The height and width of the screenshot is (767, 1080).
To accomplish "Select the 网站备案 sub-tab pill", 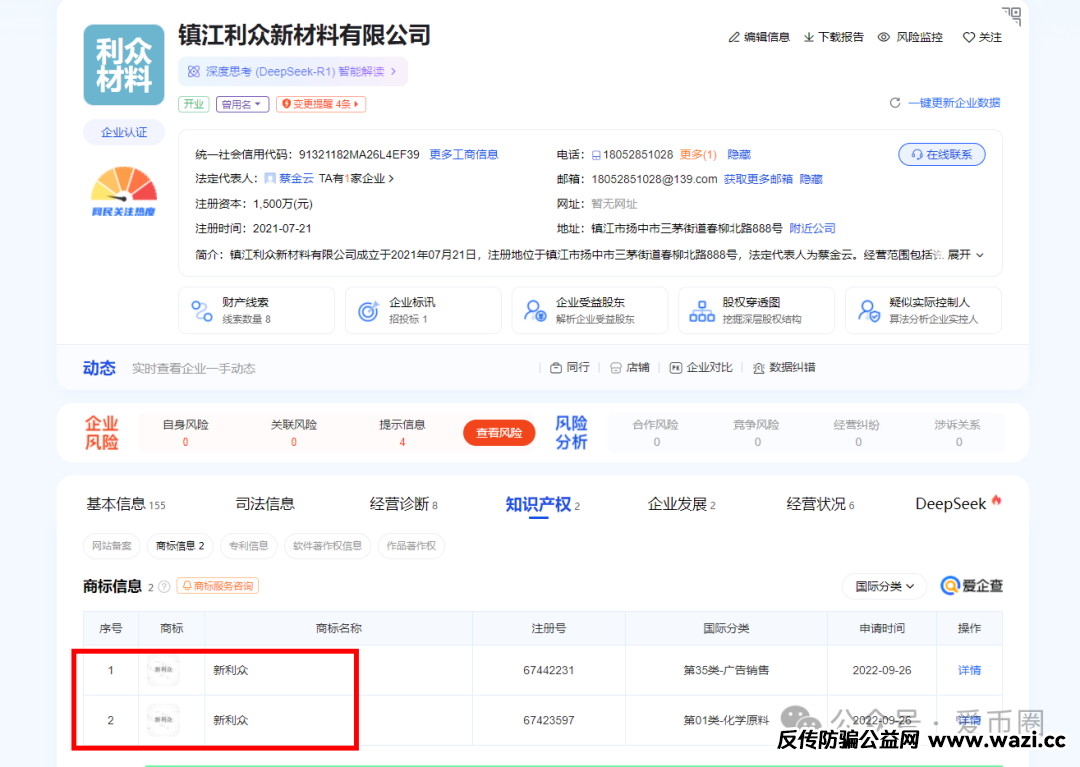I will pyautogui.click(x=112, y=545).
